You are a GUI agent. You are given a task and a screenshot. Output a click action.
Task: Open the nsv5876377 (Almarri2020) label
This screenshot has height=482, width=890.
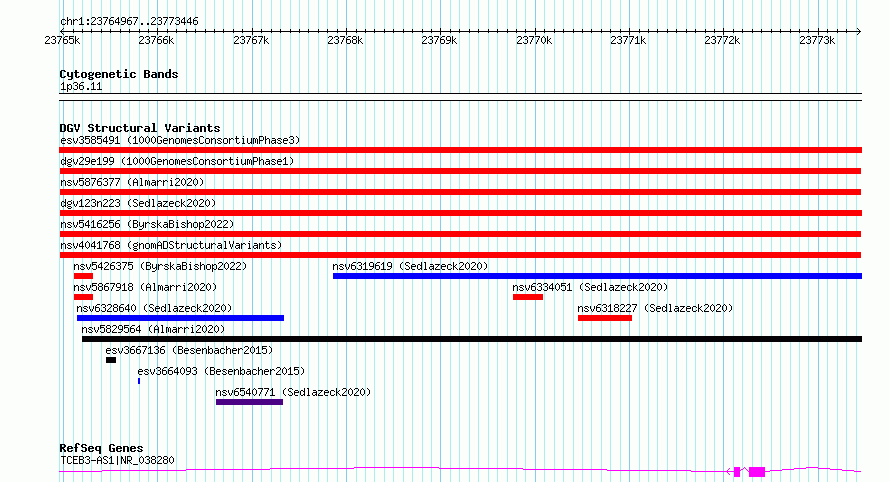(132, 182)
